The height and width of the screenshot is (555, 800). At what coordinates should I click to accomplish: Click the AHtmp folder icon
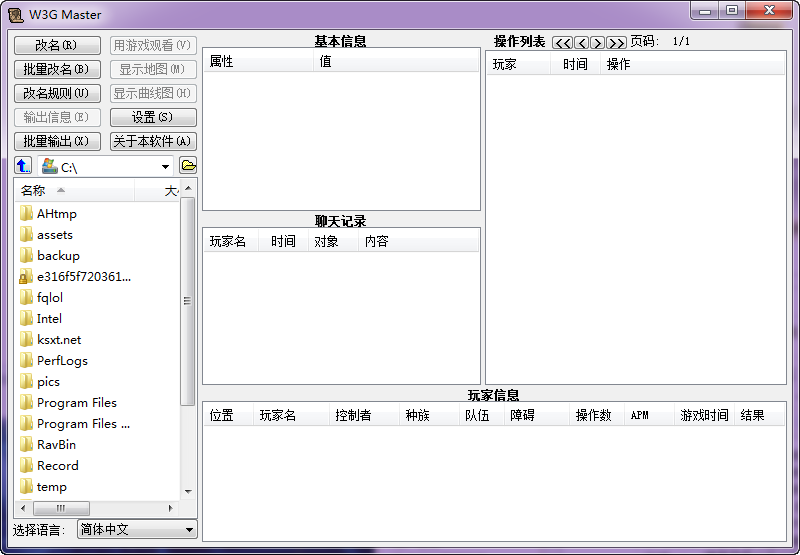(26, 213)
